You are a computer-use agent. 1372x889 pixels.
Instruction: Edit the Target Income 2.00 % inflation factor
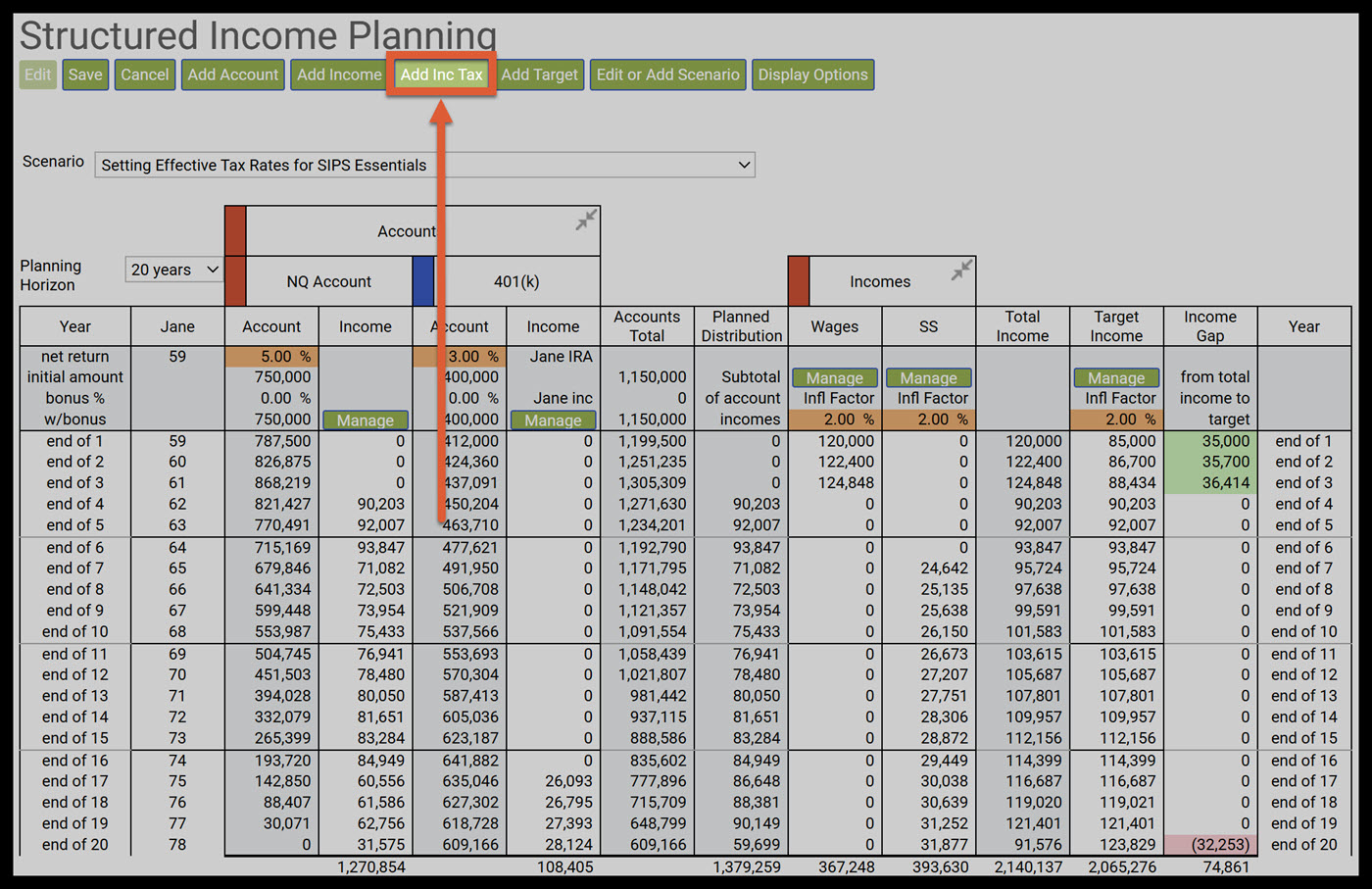click(x=1116, y=420)
